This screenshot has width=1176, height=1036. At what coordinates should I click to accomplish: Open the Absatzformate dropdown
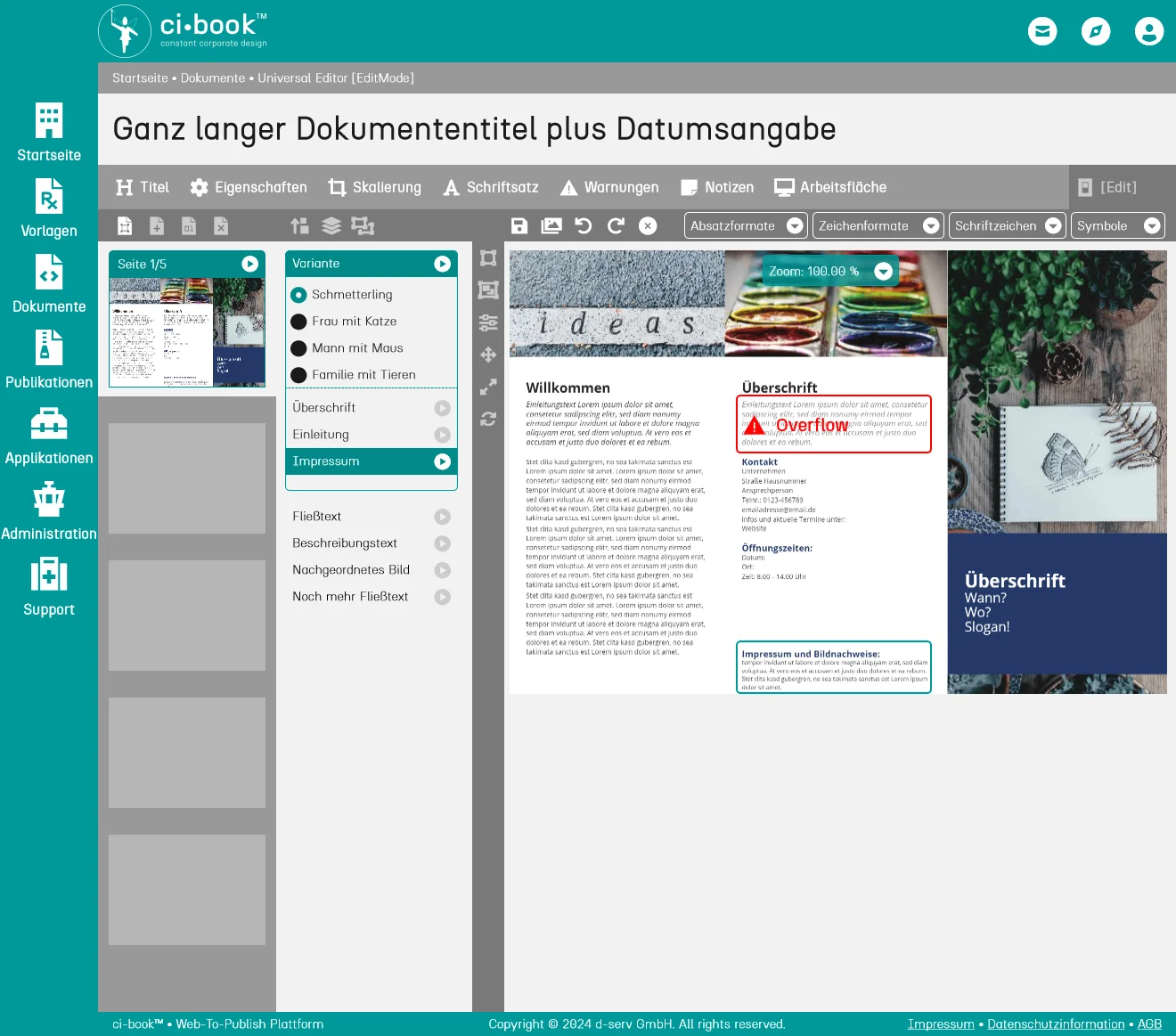(746, 226)
